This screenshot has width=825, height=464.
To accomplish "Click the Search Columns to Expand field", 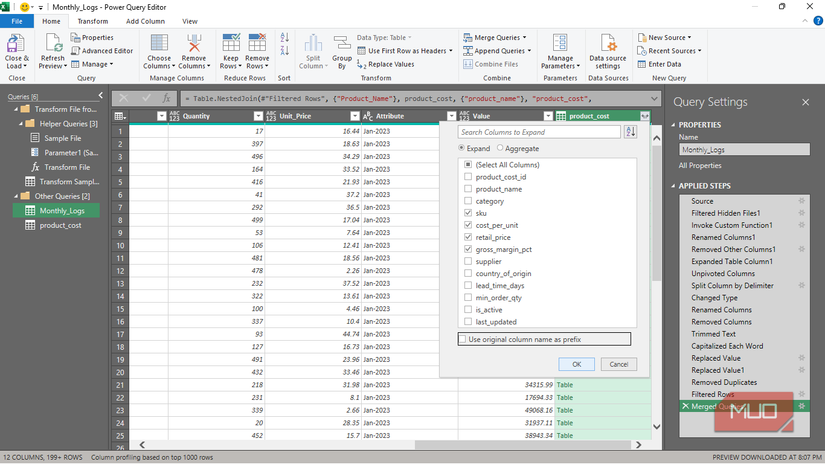I will click(x=539, y=132).
